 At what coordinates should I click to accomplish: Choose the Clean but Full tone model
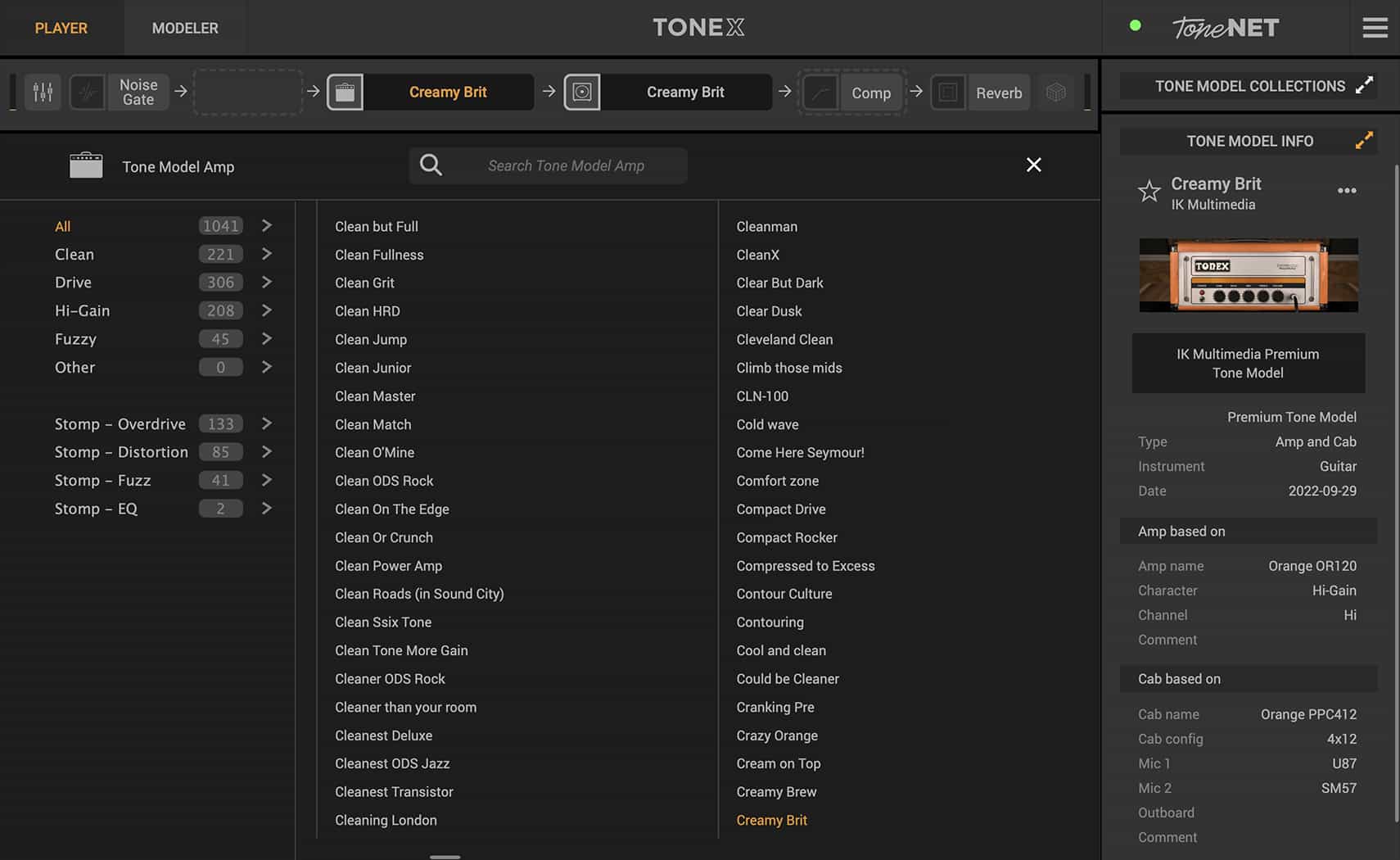pos(377,226)
